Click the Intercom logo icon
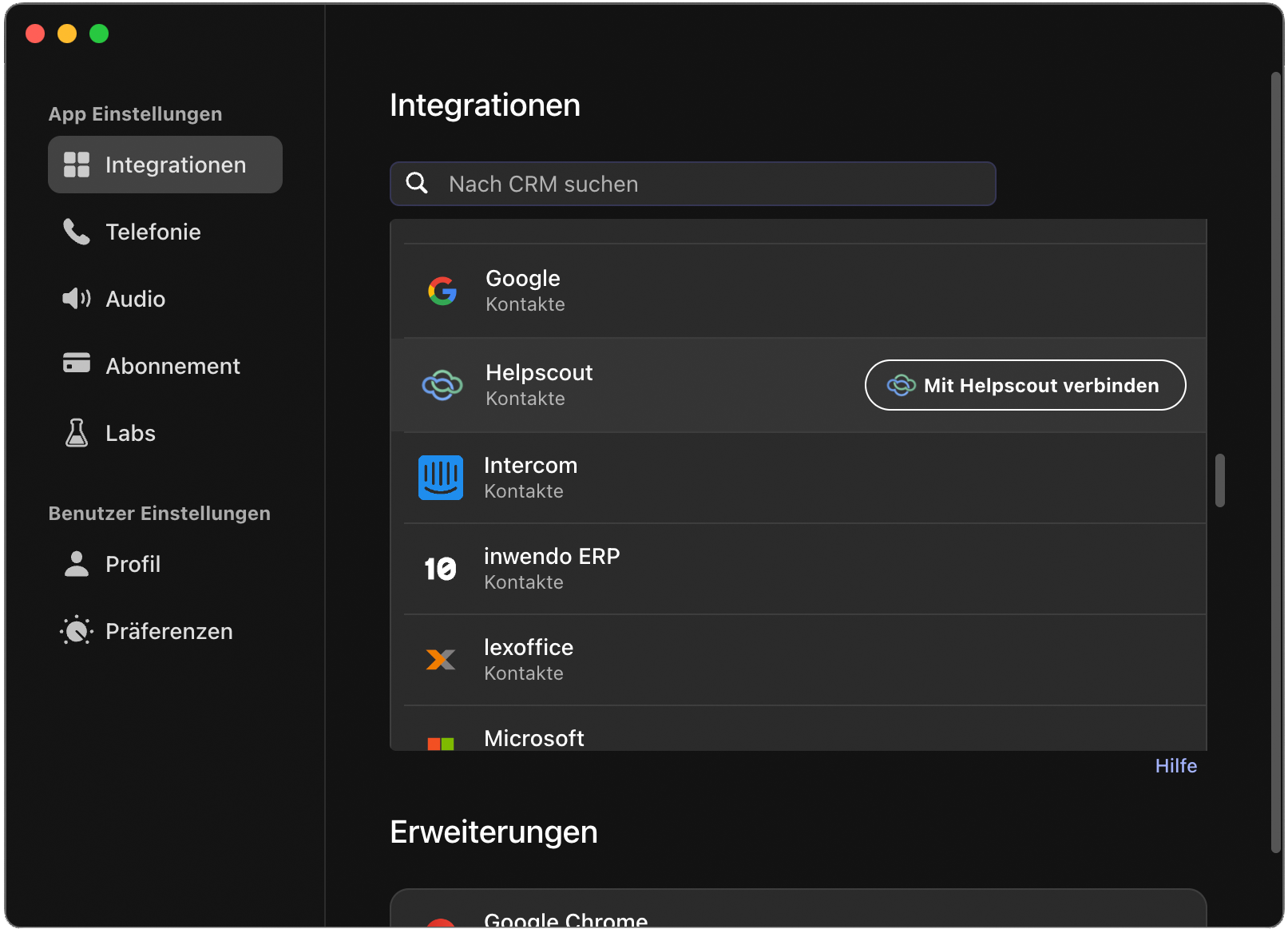Image resolution: width=1288 pixels, height=929 pixels. (x=441, y=478)
